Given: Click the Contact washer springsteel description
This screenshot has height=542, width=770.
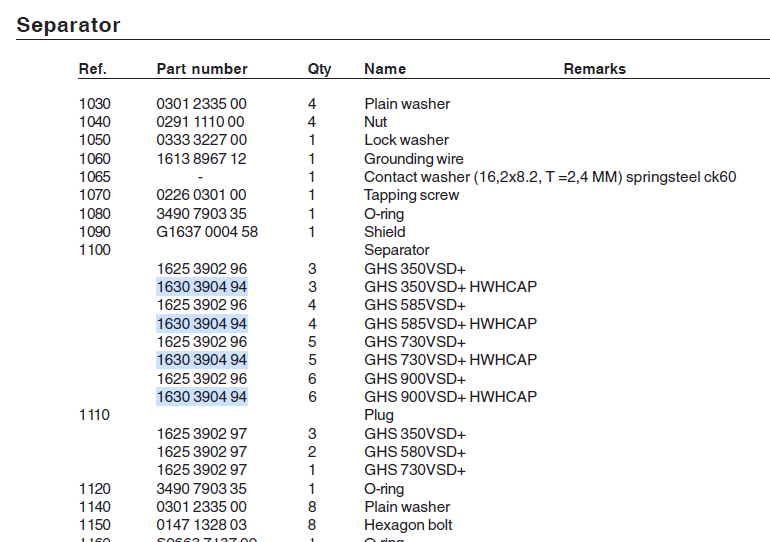Looking at the screenshot, I should [x=550, y=177].
